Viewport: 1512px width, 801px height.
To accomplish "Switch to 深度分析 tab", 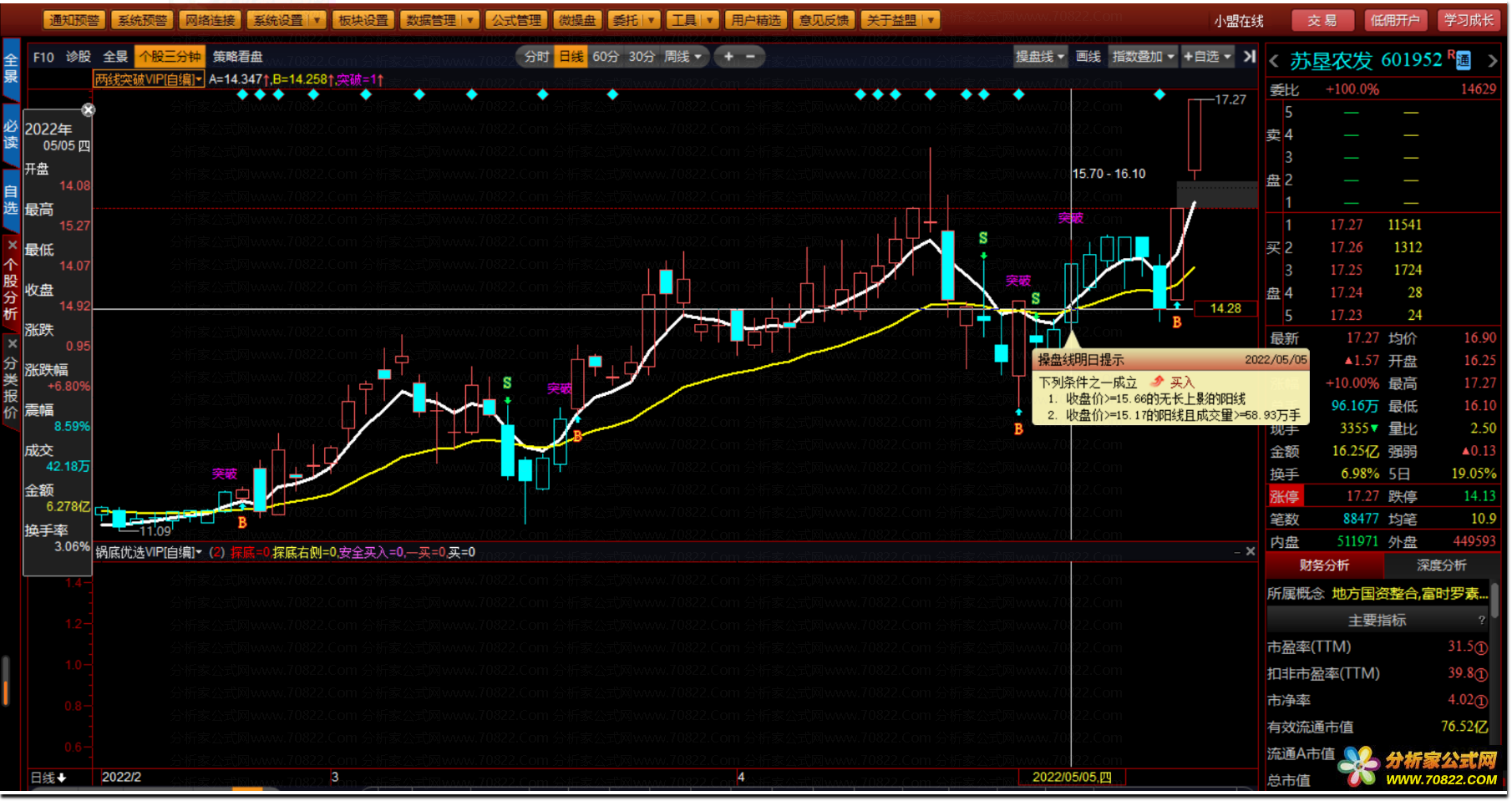I will point(1441,565).
